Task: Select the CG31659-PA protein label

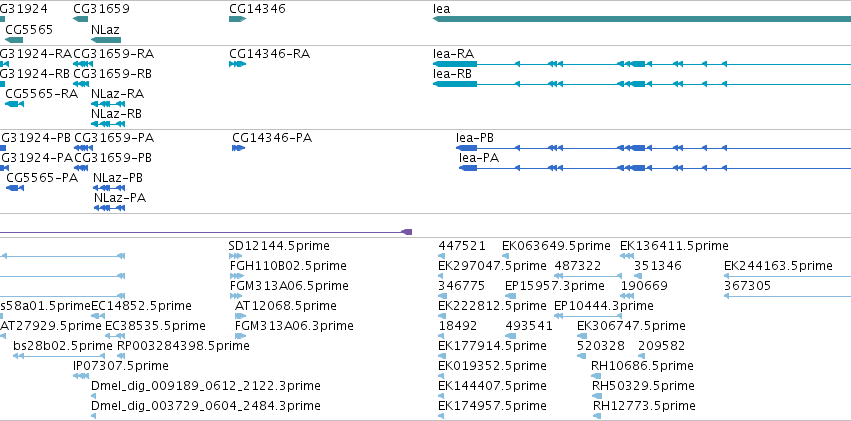Action: click(114, 138)
